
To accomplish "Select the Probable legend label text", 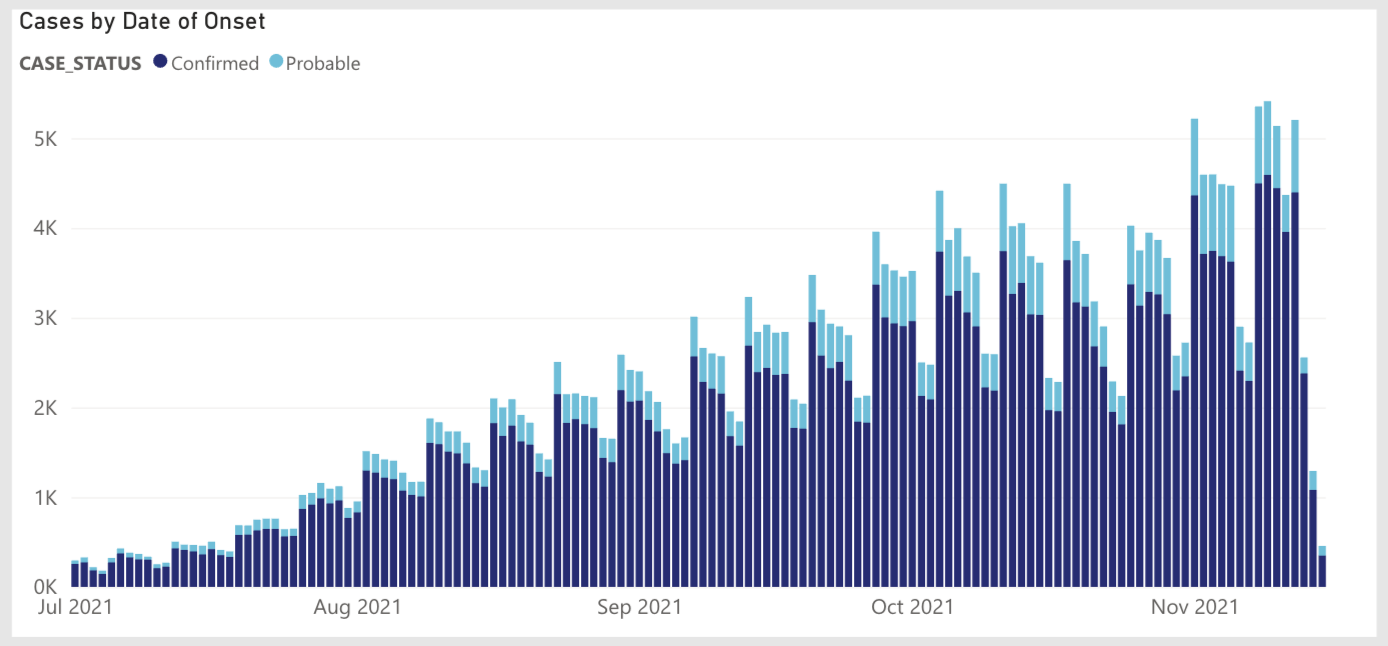I will tap(323, 63).
